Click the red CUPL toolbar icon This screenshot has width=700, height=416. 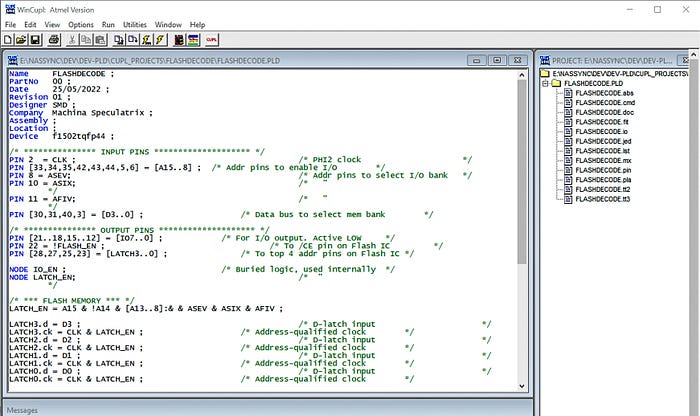click(212, 40)
